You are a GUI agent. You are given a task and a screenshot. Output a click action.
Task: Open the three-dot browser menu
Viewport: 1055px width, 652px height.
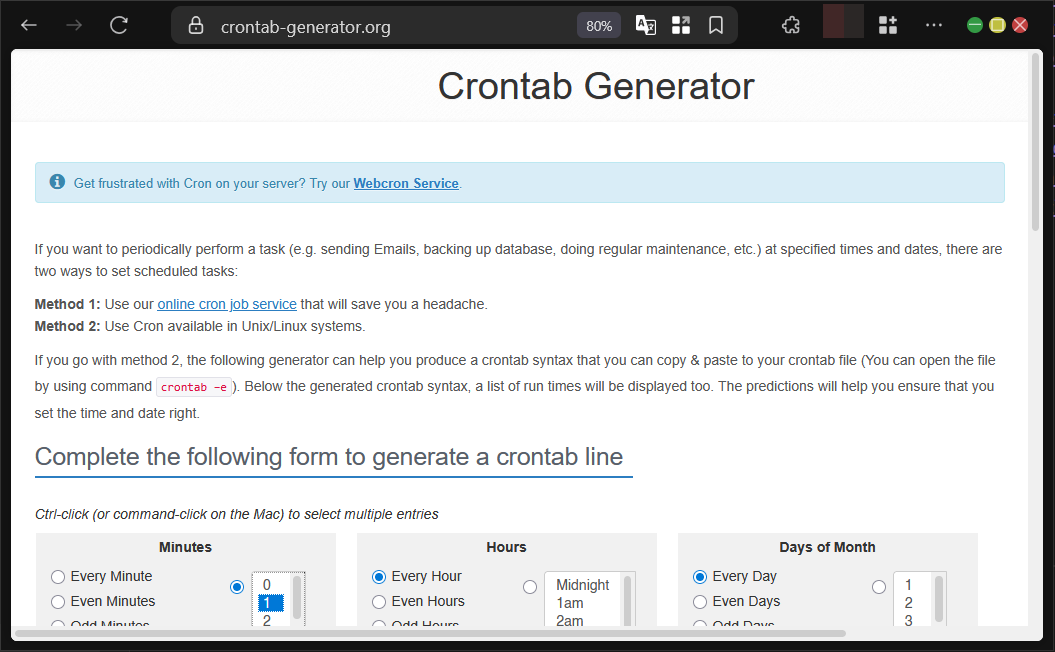click(933, 26)
